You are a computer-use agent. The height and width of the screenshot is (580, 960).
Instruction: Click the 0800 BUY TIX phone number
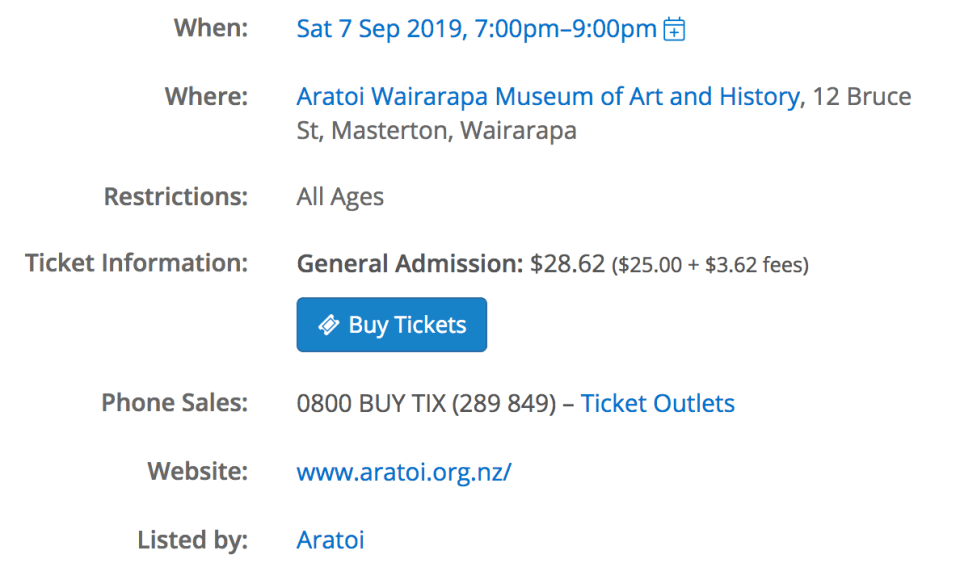426,403
